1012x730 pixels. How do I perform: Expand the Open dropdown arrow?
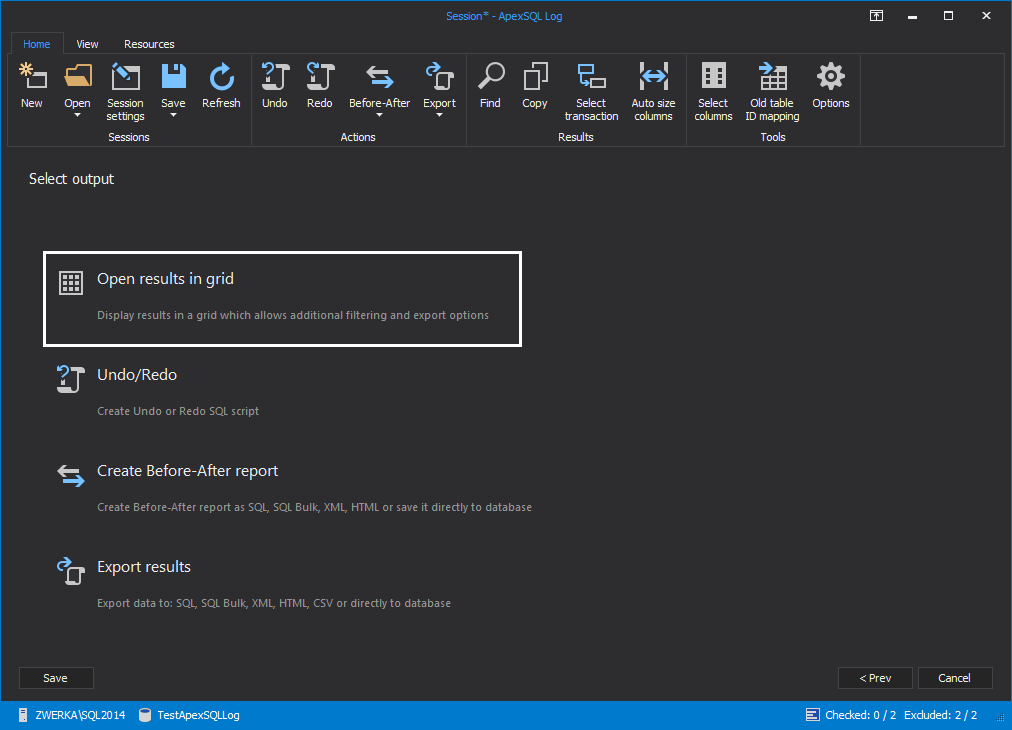coord(77,116)
